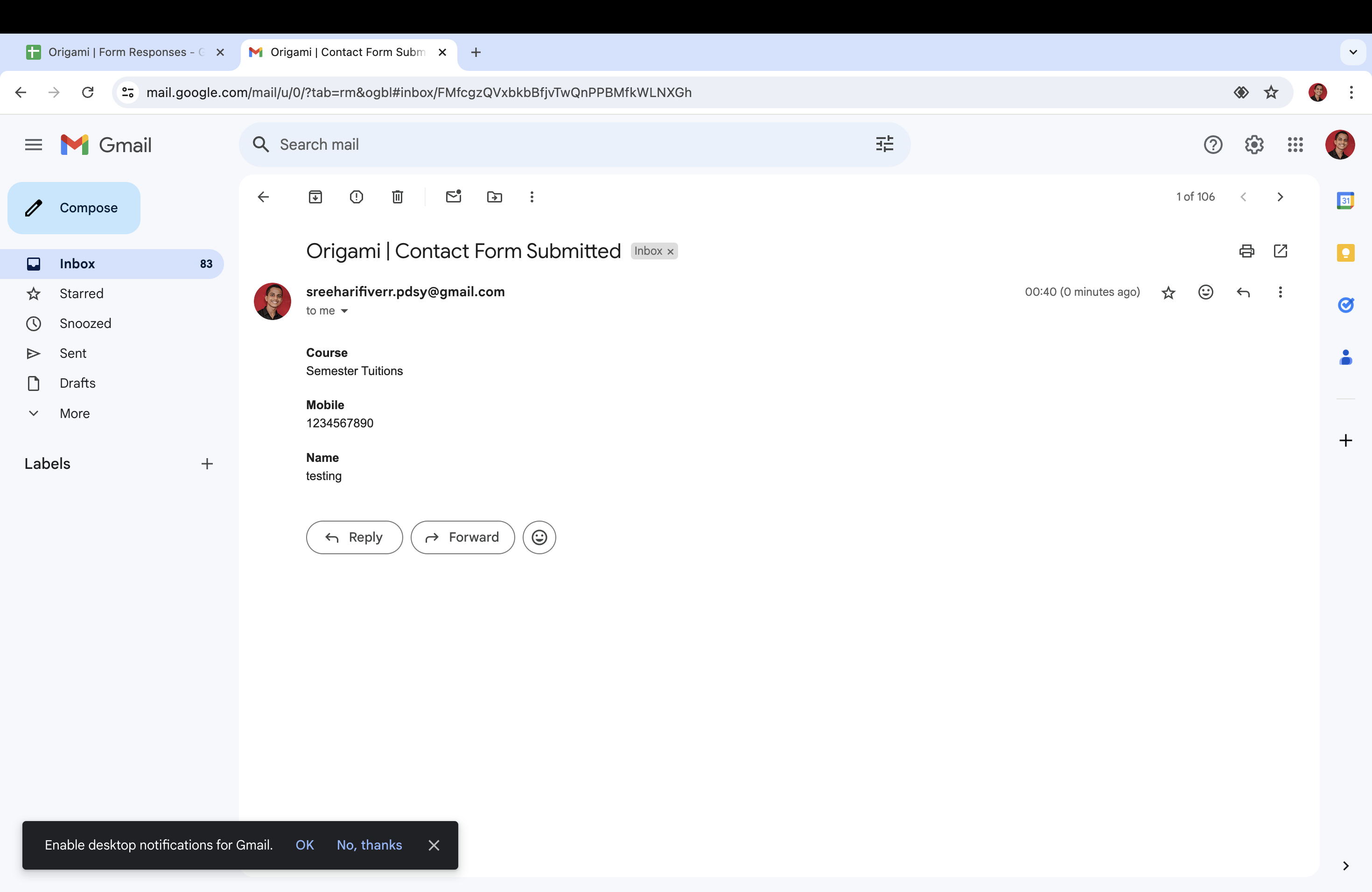Report email as spam
This screenshot has height=892, width=1372.
click(x=356, y=197)
